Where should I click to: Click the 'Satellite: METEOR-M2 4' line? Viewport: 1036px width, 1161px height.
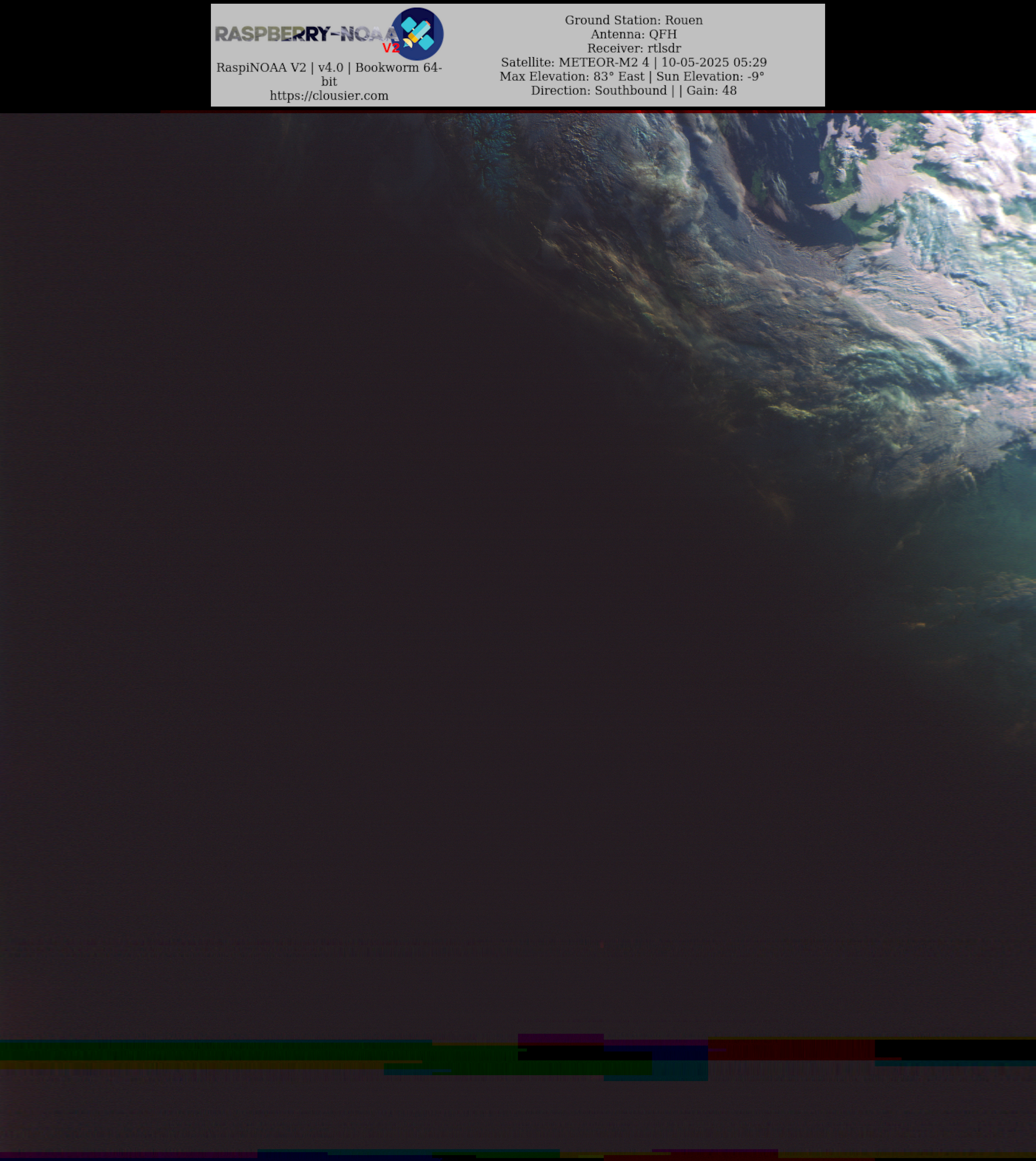point(633,62)
